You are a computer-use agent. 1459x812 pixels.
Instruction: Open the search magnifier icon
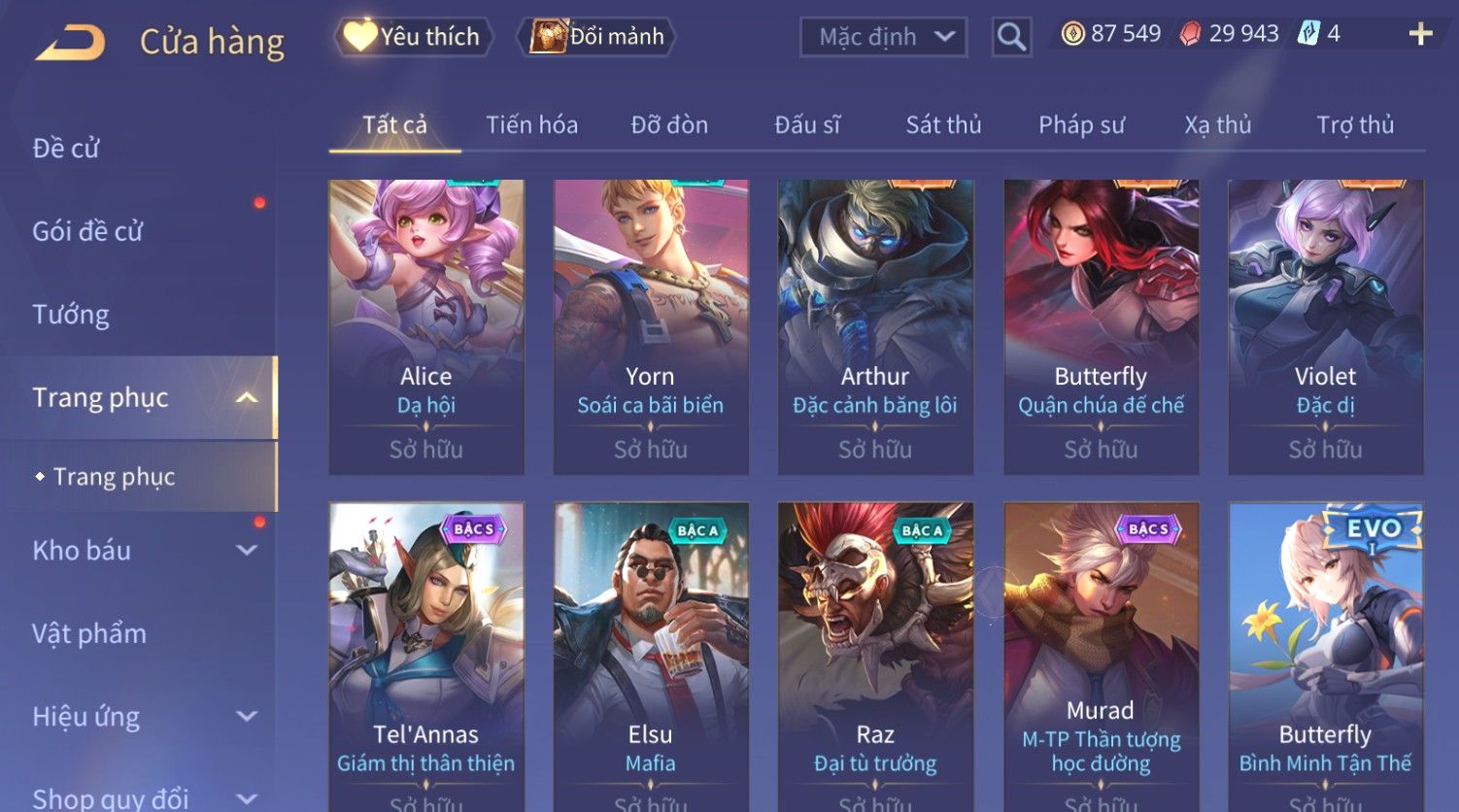tap(1011, 37)
